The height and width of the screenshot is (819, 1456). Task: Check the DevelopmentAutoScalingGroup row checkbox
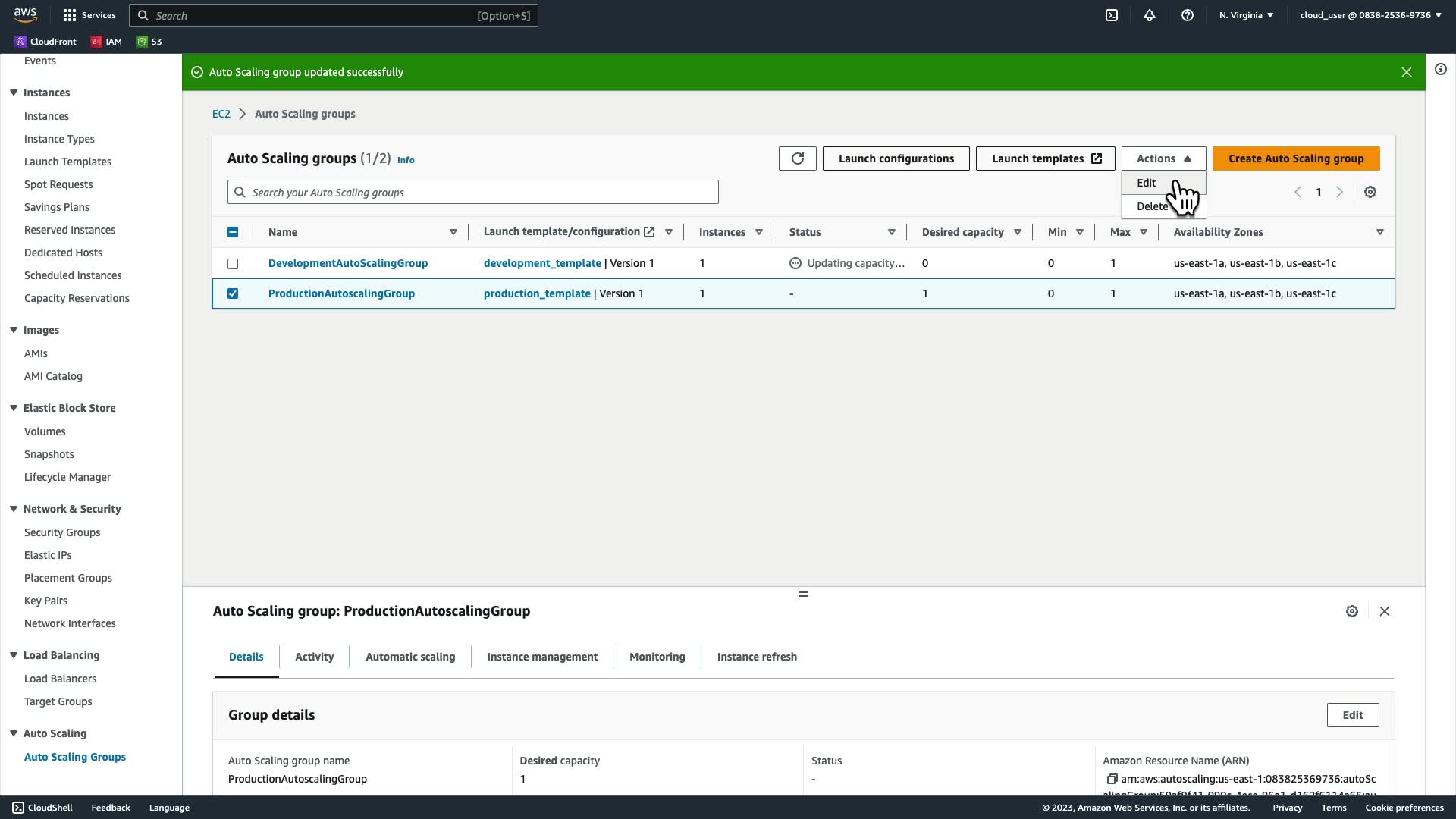[233, 264]
